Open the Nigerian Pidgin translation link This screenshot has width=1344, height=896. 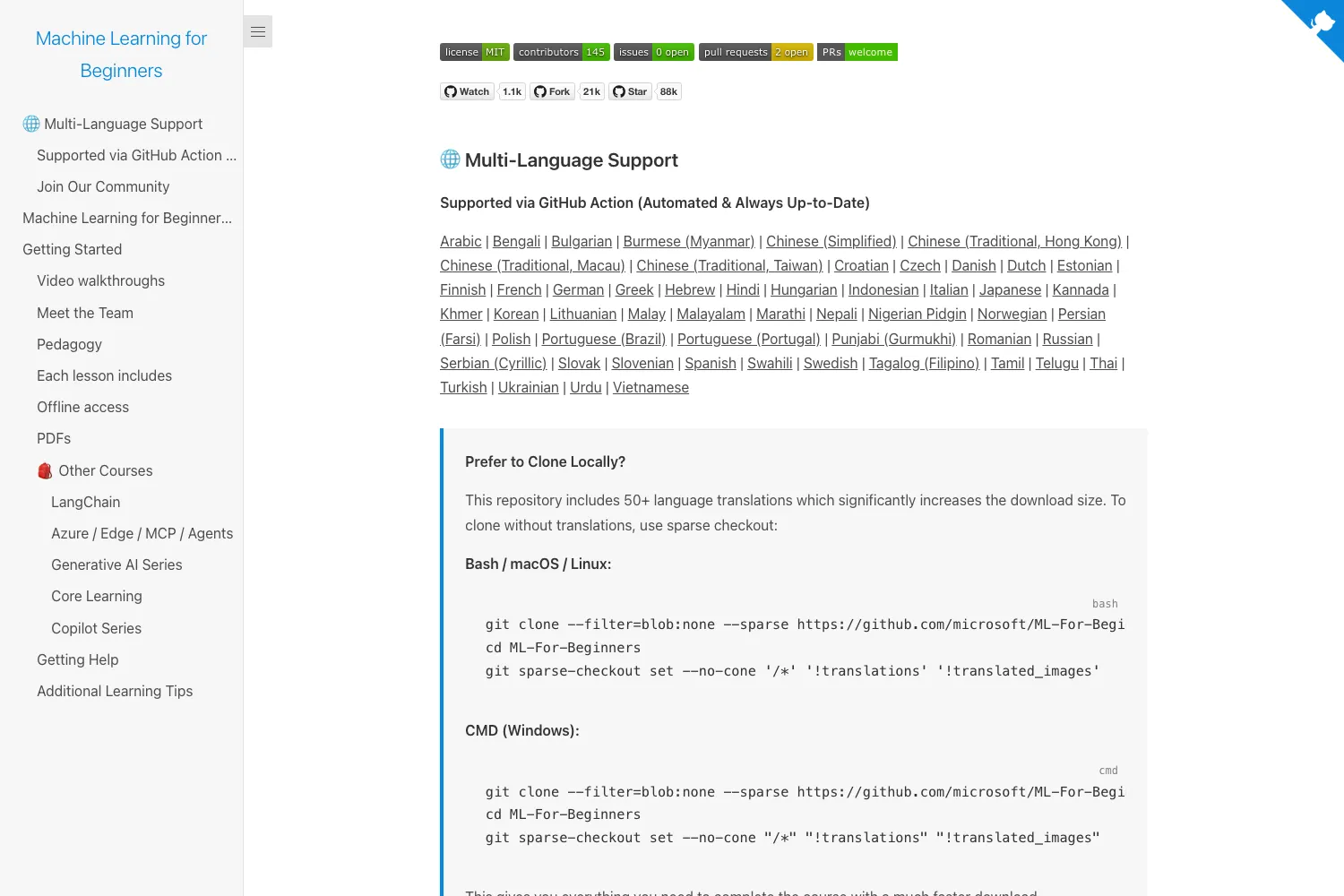[918, 314]
